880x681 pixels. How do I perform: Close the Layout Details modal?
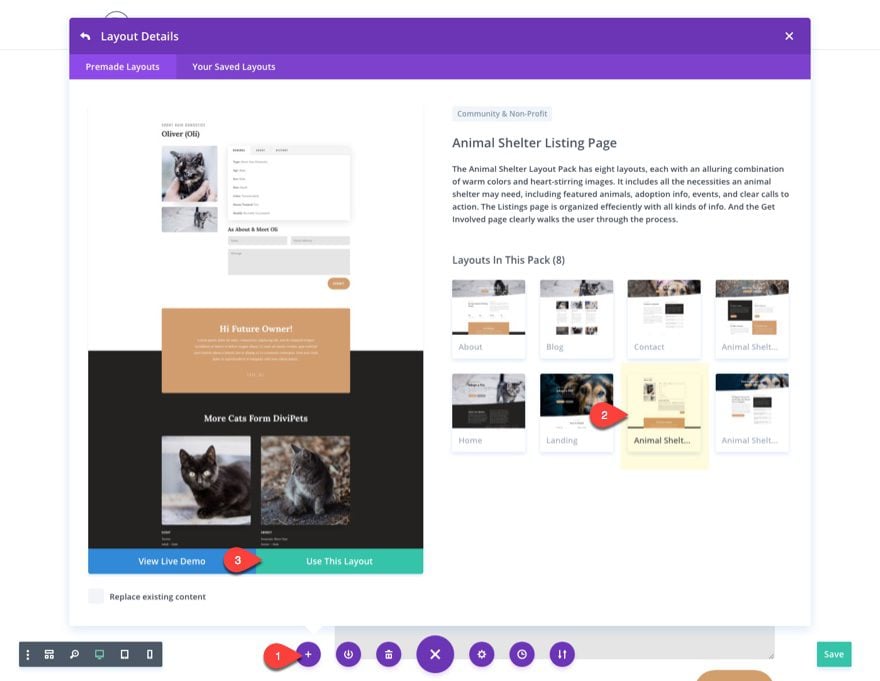tap(789, 36)
